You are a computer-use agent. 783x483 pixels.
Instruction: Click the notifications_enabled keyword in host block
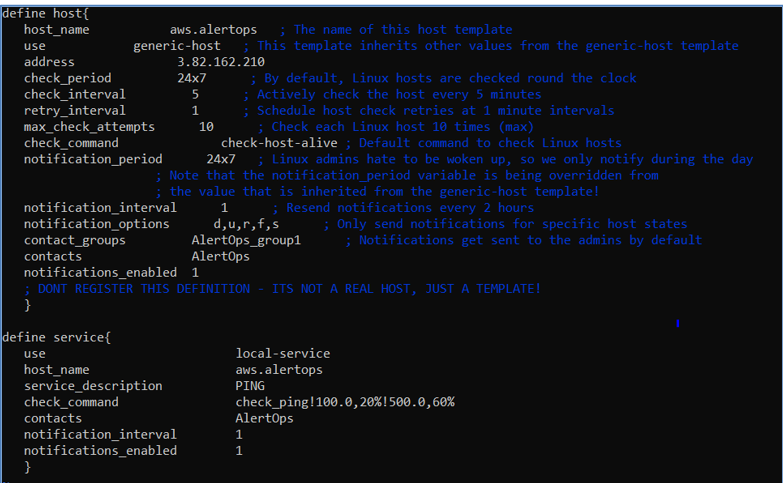pyautogui.click(x=100, y=272)
